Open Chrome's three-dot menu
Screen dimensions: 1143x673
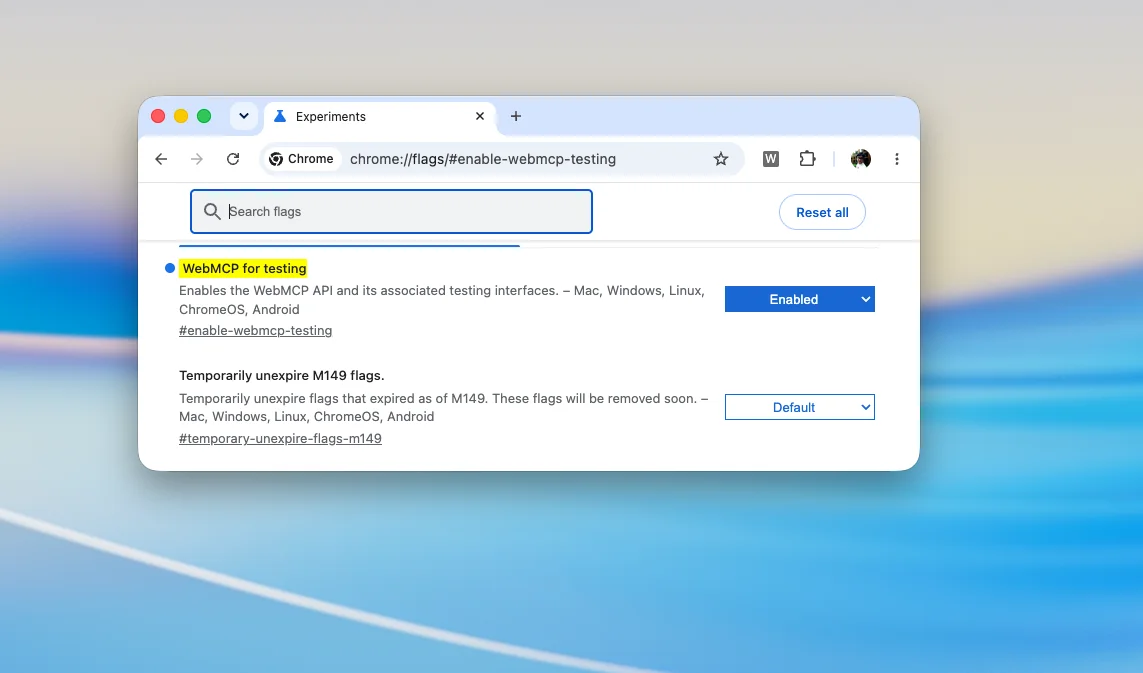pos(897,159)
